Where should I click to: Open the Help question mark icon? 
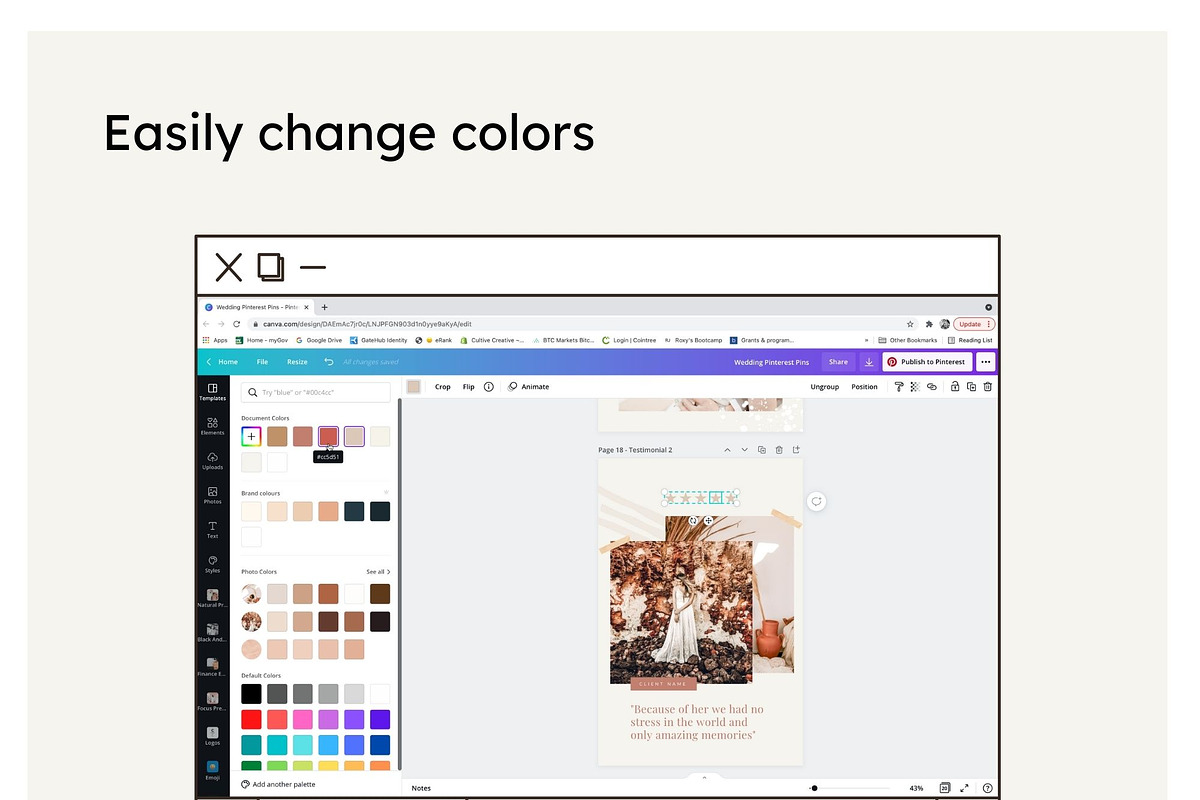pos(987,788)
